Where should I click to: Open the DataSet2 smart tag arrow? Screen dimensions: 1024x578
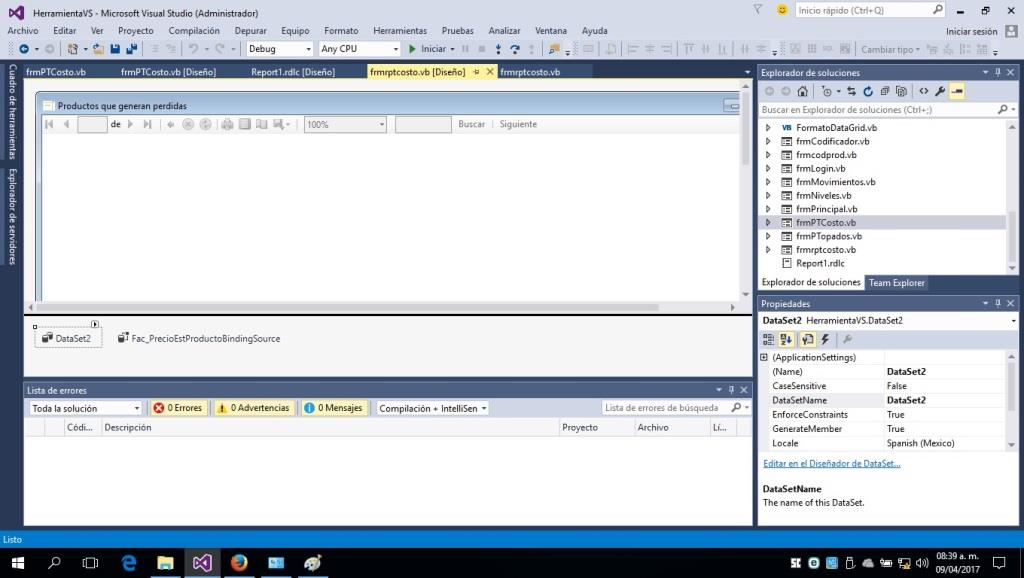click(x=95, y=324)
